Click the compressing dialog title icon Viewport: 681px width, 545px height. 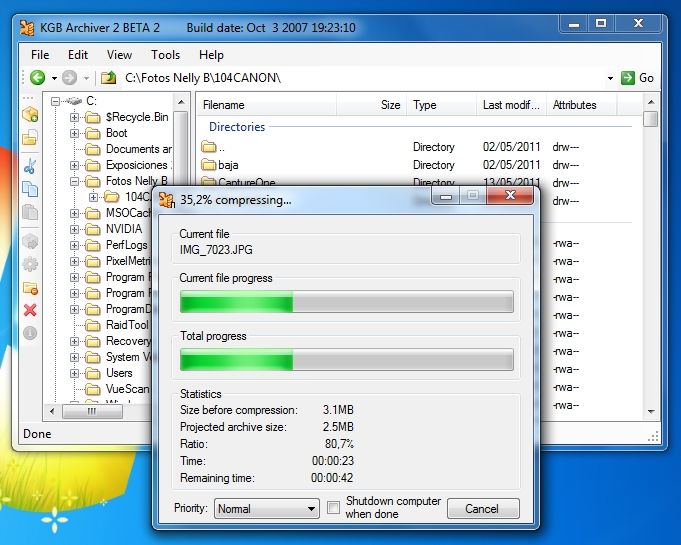click(x=166, y=200)
